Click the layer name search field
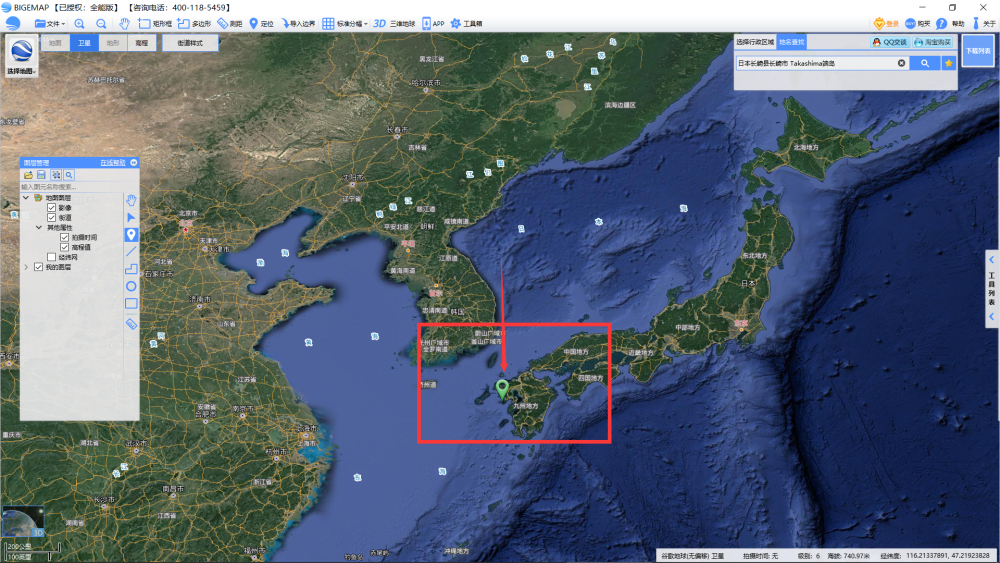The height and width of the screenshot is (563, 1000). point(70,187)
